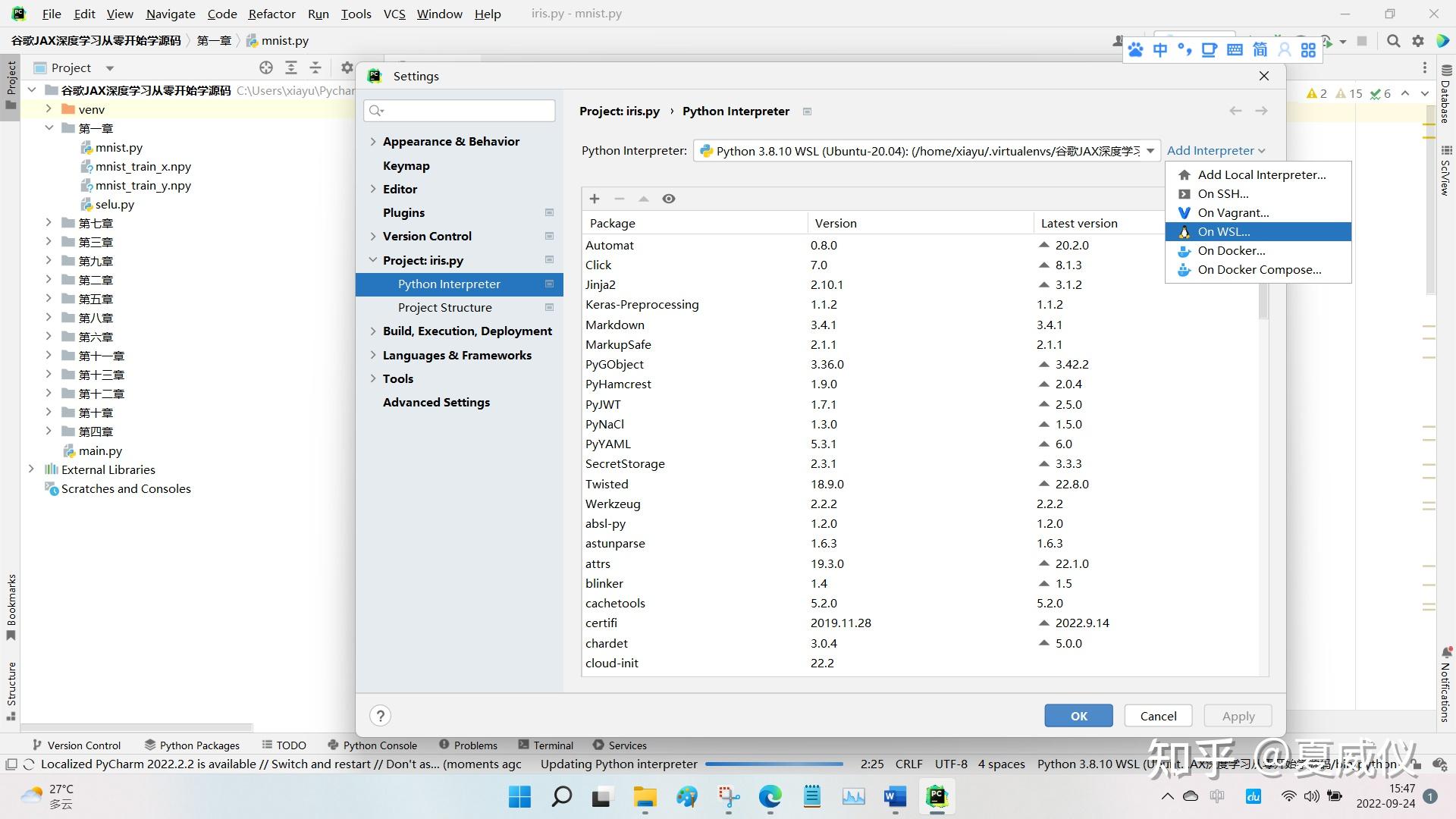Click the settings gear in Project panel
Screen dimensions: 1456x819
tap(347, 67)
